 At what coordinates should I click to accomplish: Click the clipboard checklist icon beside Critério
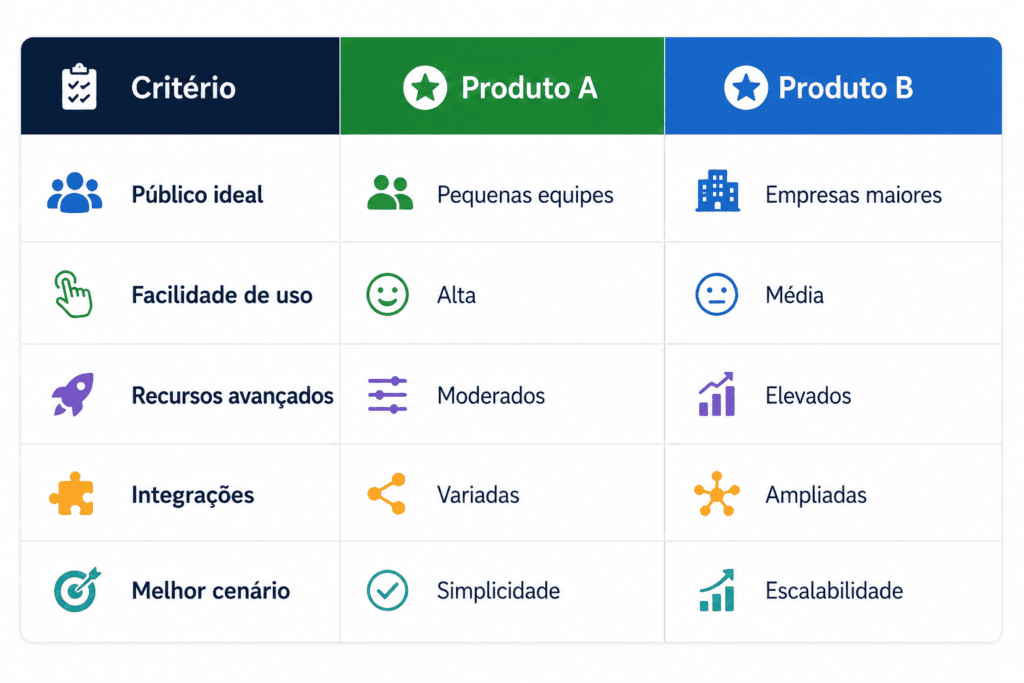tap(79, 86)
